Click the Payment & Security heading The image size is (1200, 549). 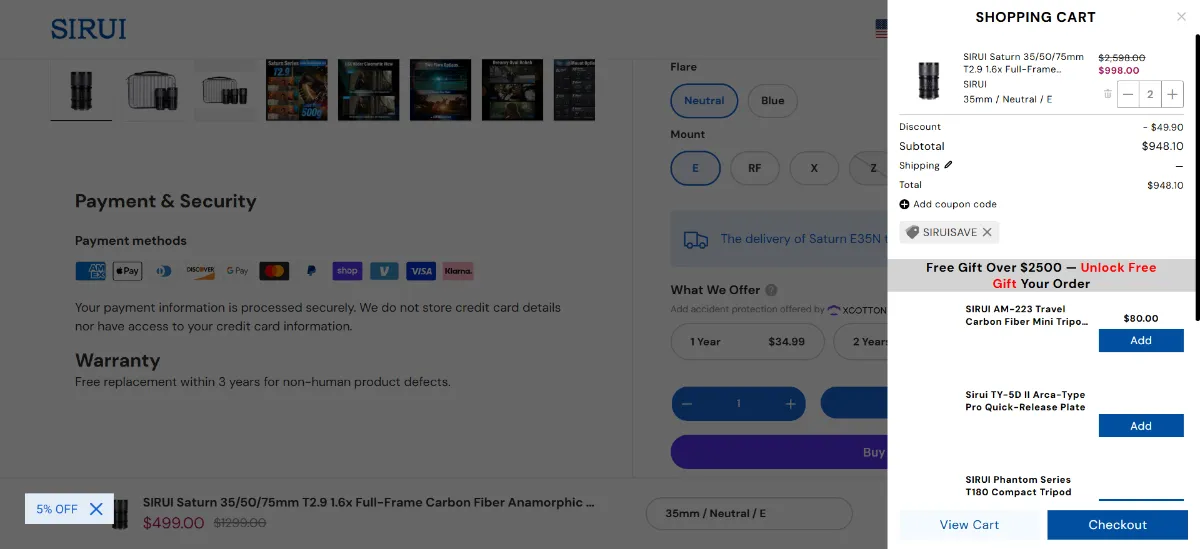coord(166,201)
